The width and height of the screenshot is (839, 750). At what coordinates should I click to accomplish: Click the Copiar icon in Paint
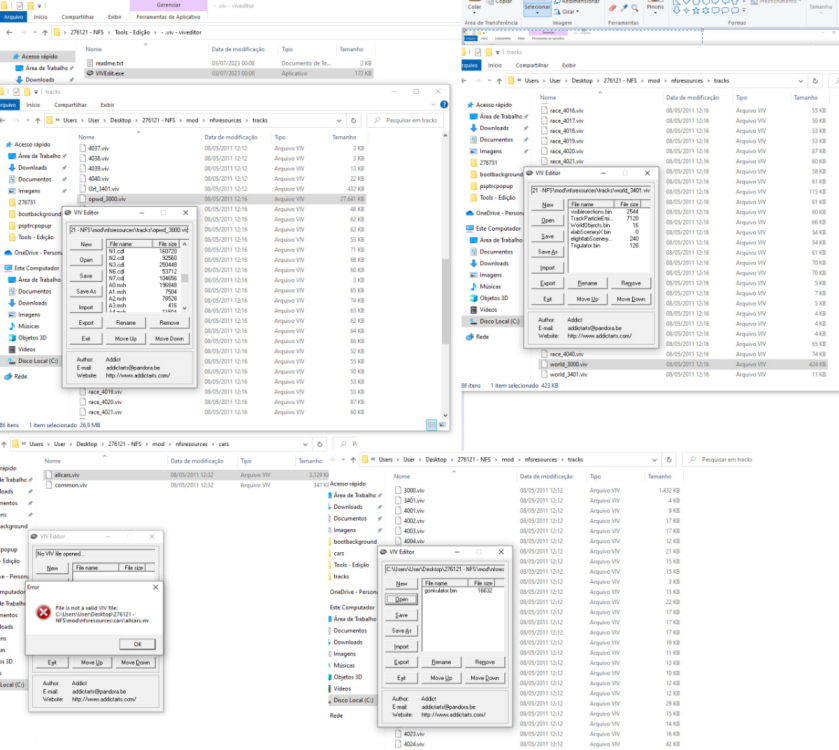[x=490, y=2]
